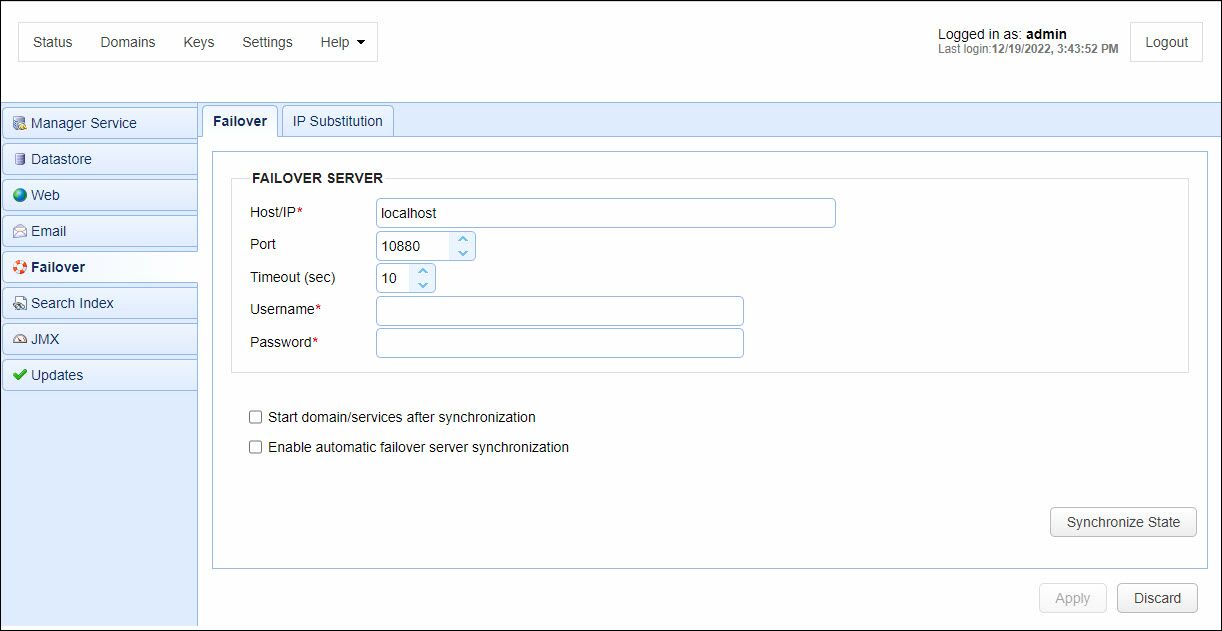This screenshot has width=1222, height=631.
Task: Open the Help dropdown menu
Action: 342,42
